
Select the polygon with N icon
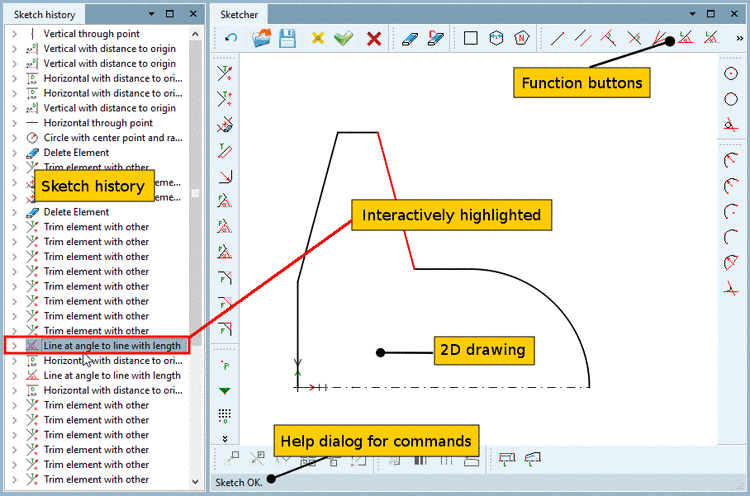pos(522,38)
